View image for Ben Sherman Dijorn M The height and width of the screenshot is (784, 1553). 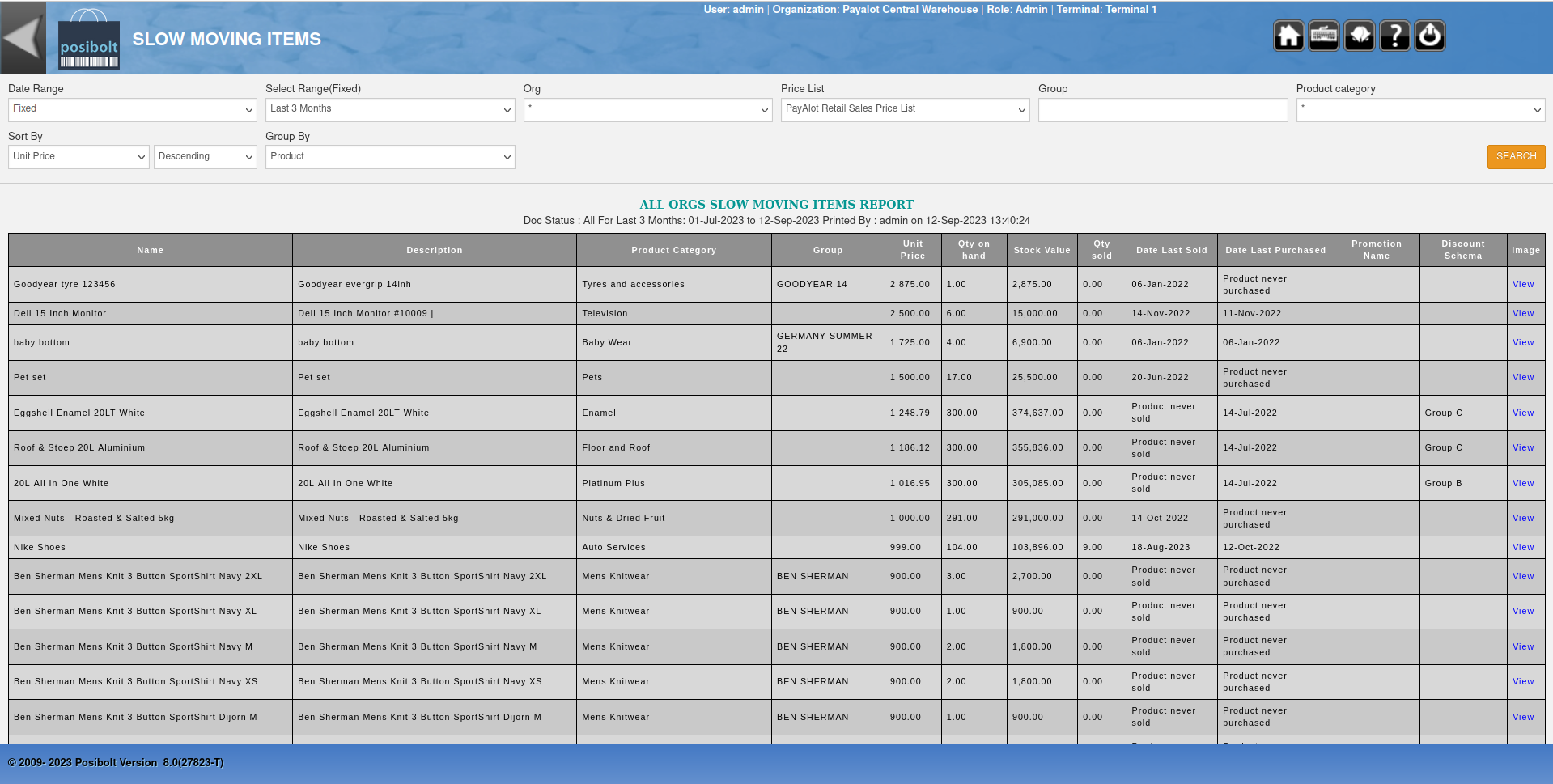[1523, 718]
